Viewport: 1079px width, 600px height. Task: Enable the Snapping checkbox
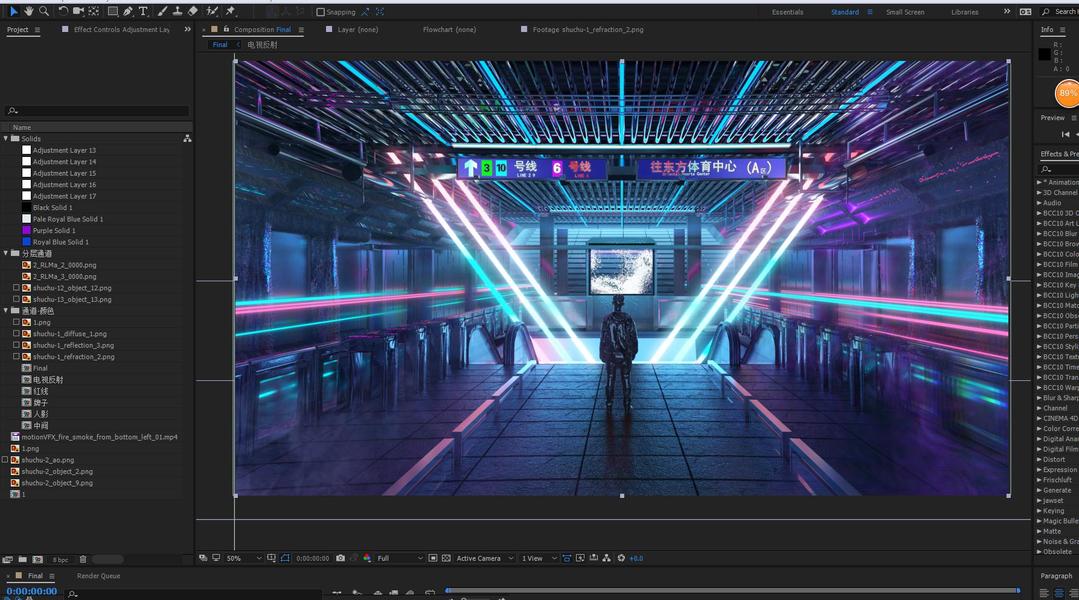pyautogui.click(x=320, y=12)
